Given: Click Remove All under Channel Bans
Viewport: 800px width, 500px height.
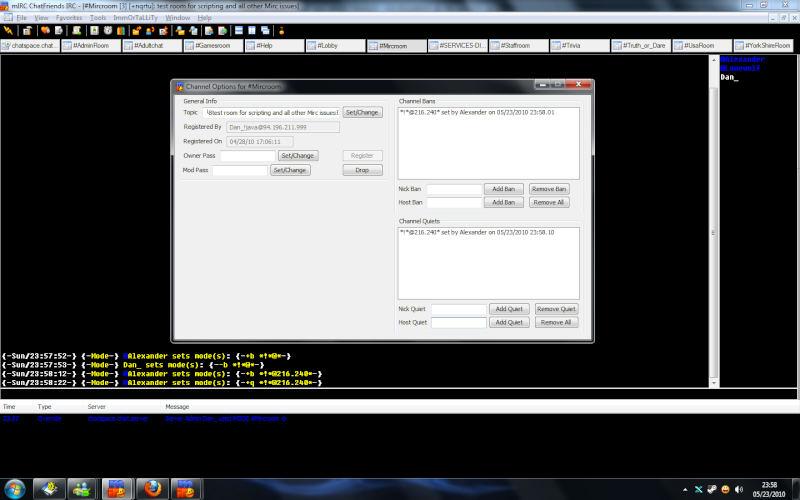Looking at the screenshot, I should pos(549,203).
